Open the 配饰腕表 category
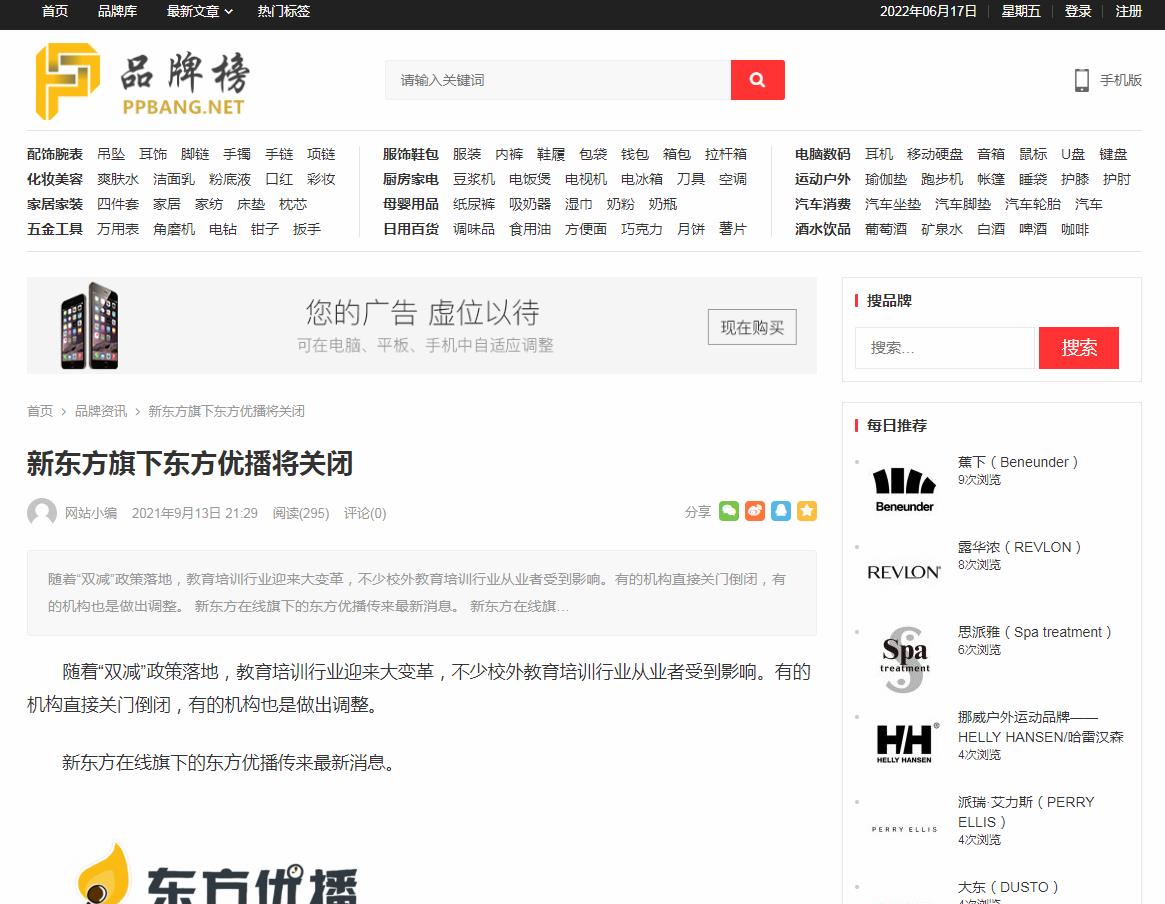The width and height of the screenshot is (1165, 904). 55,154
